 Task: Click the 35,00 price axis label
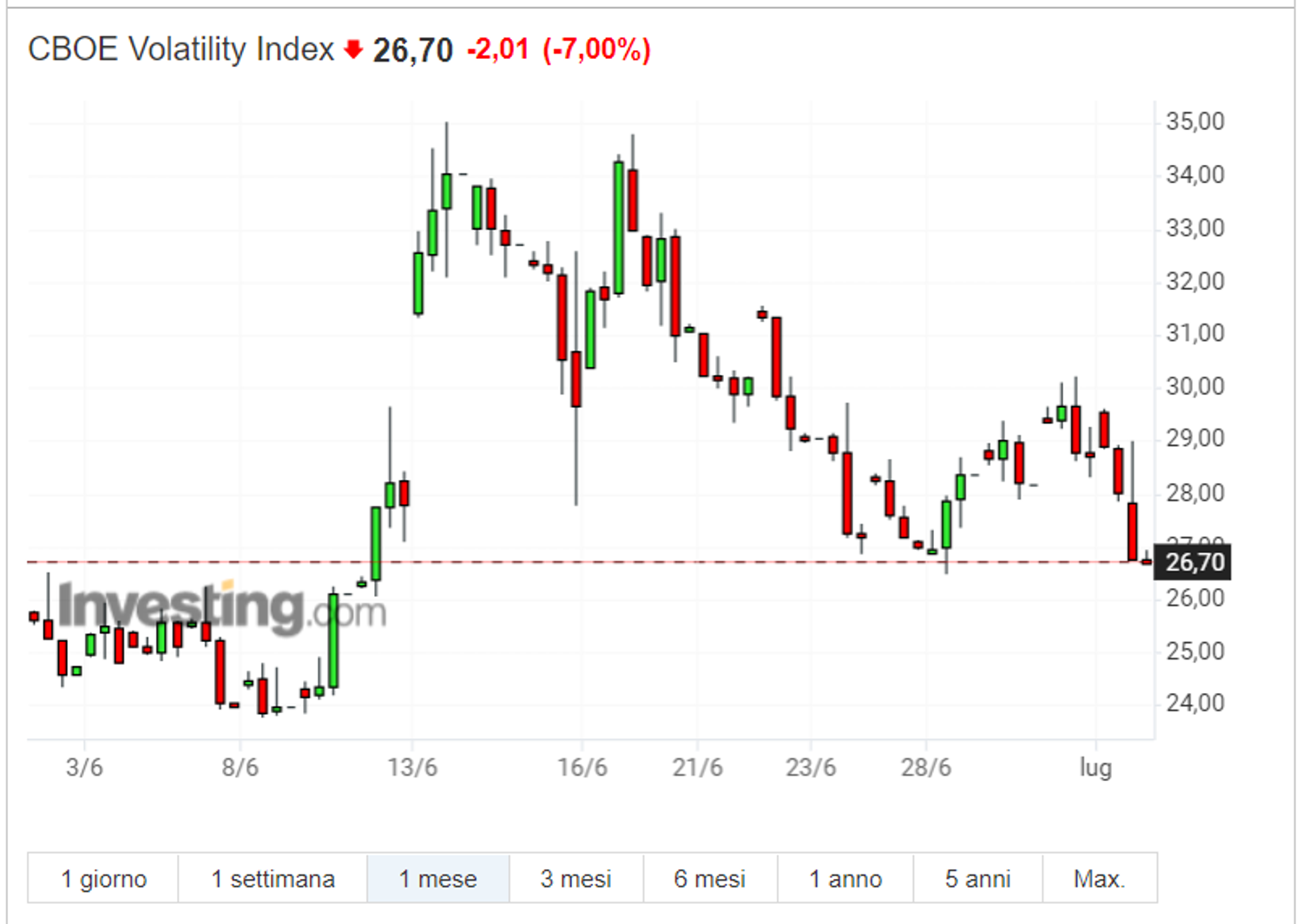(1195, 121)
